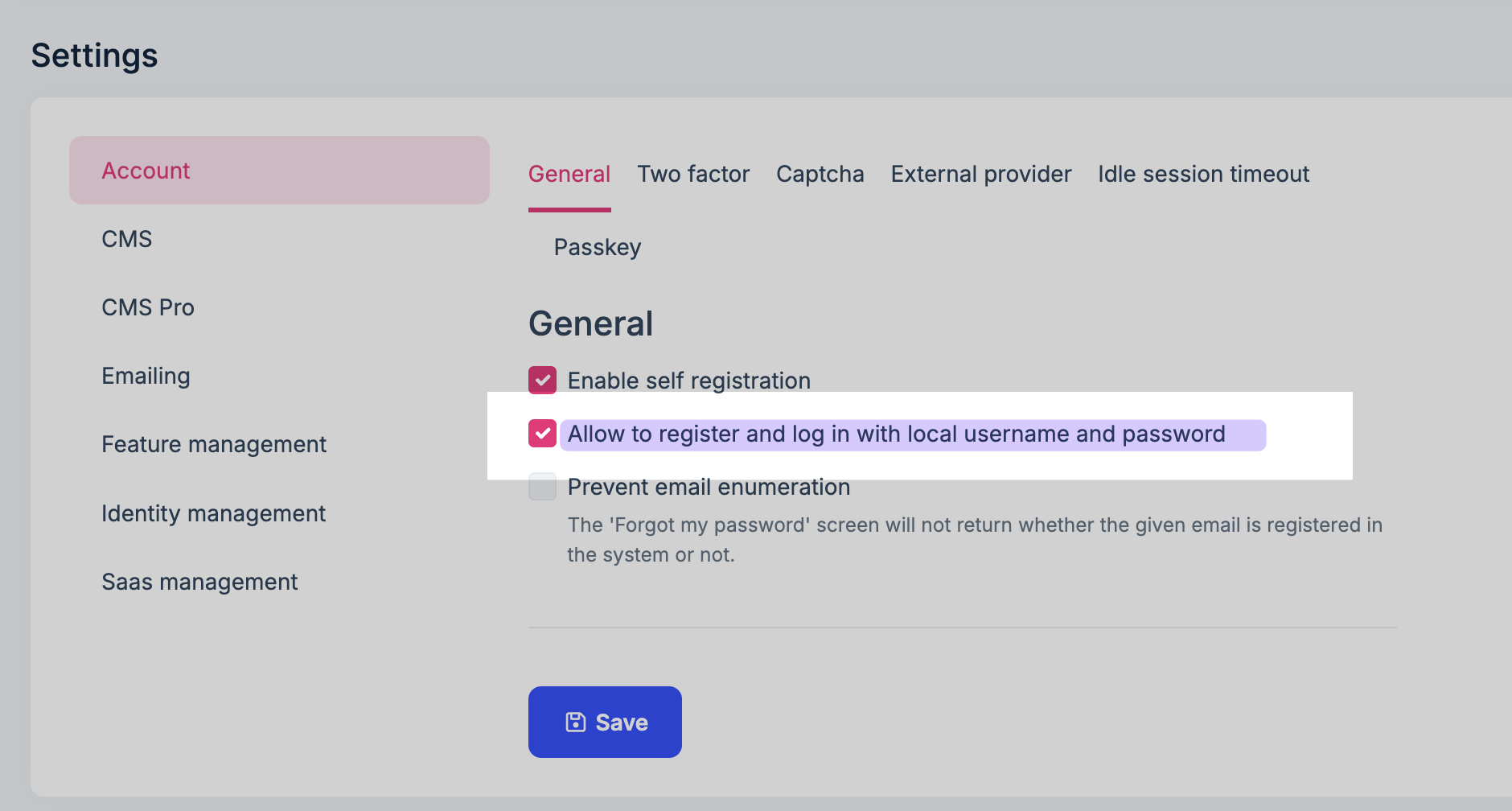Viewport: 1512px width, 811px height.
Task: Switch to the Two factor tab
Action: pyautogui.click(x=693, y=175)
